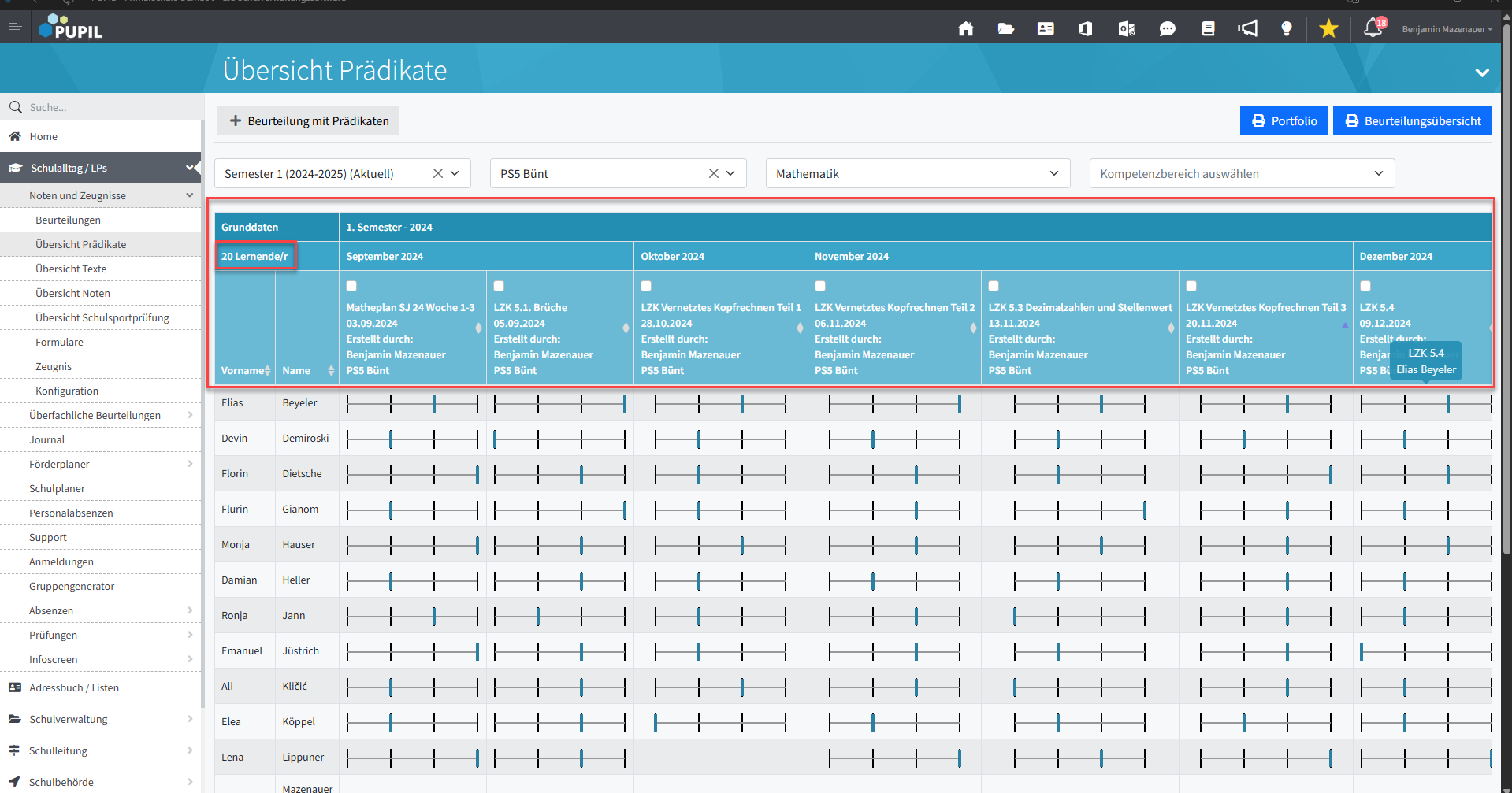
Task: Open the Benjamin Mazenauer user menu
Action: 1447,29
